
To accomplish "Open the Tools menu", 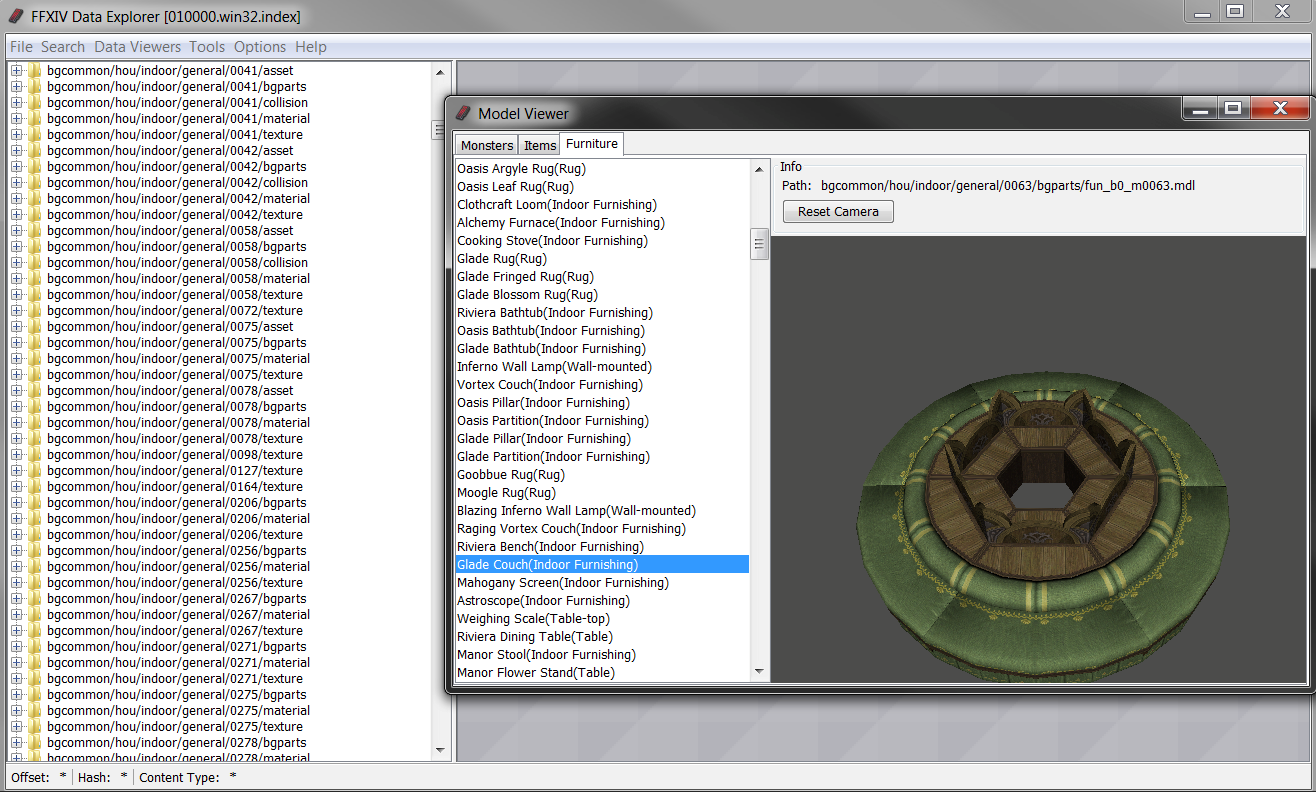I will tap(207, 47).
